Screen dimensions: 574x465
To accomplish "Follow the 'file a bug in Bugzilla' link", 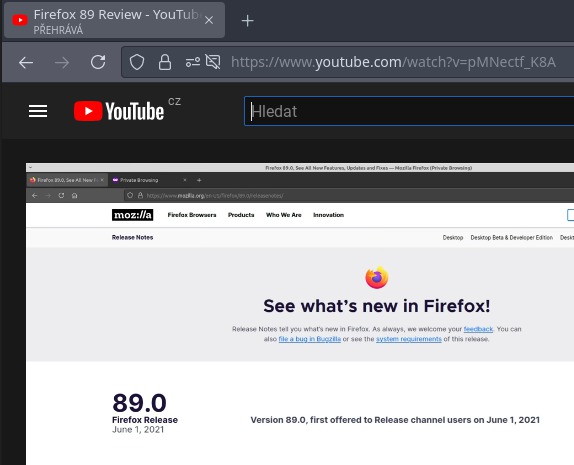I will click(x=310, y=339).
